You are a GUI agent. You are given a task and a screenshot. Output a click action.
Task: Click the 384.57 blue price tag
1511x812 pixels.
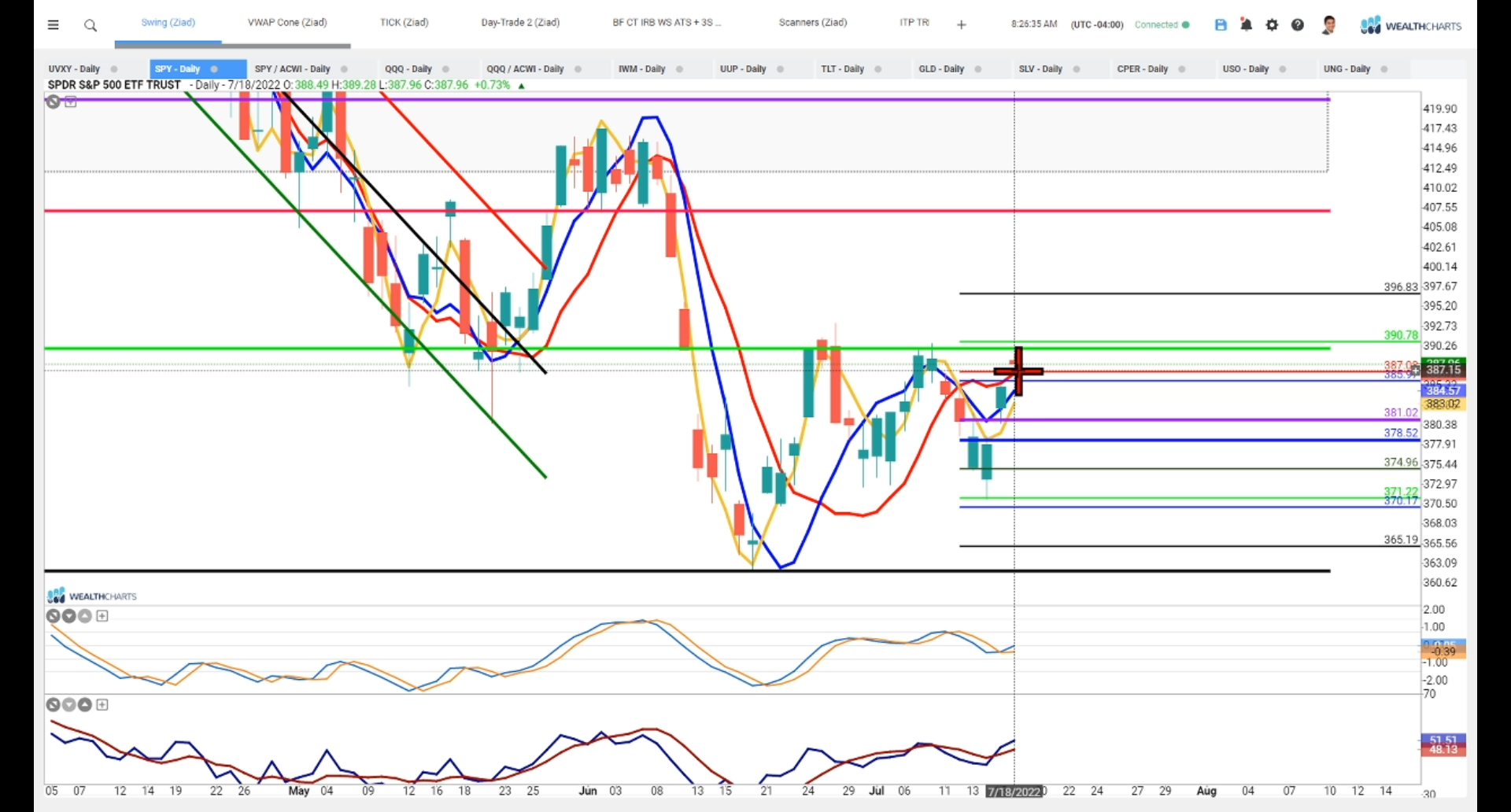pos(1443,391)
